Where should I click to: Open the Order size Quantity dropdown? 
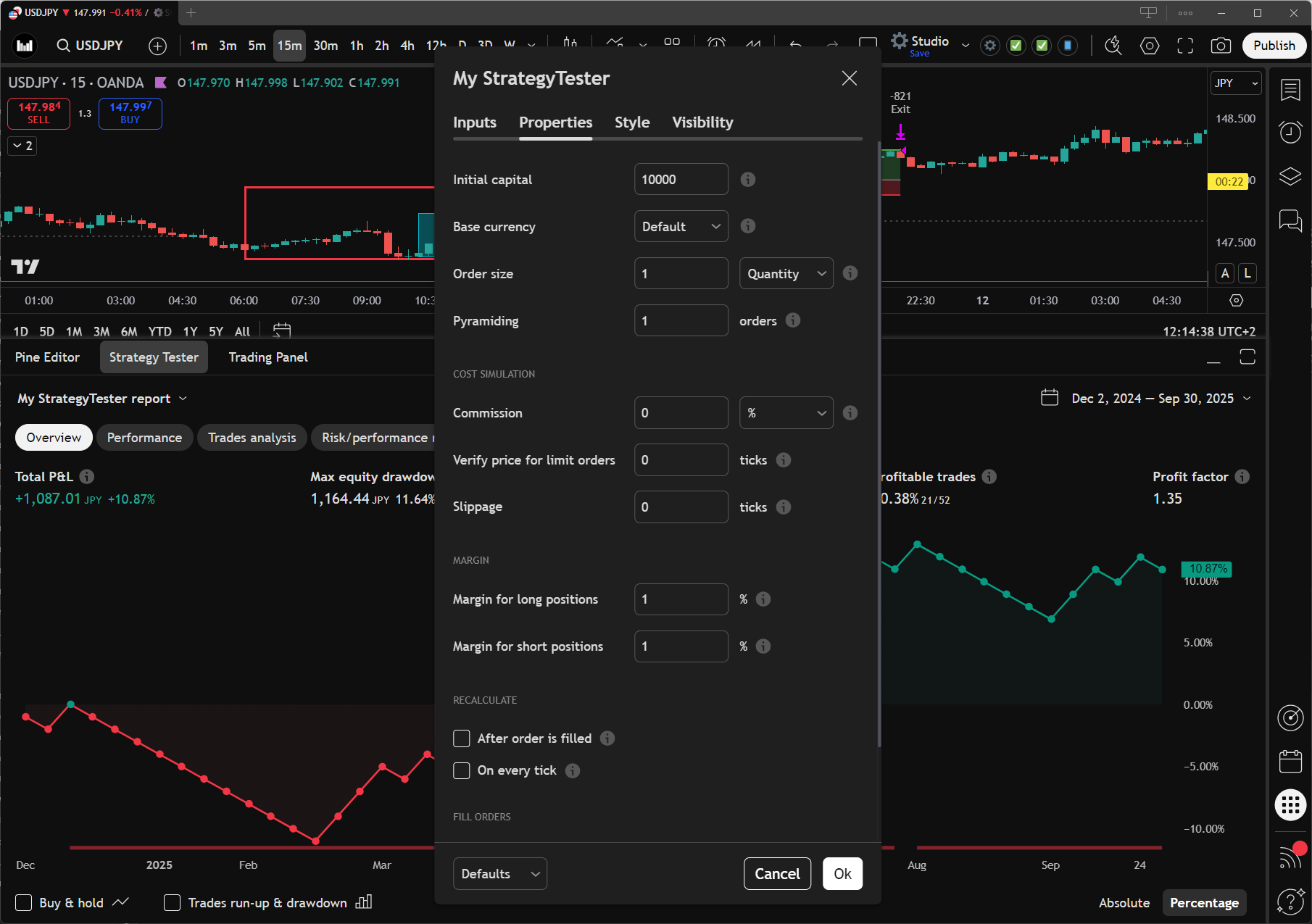786,273
